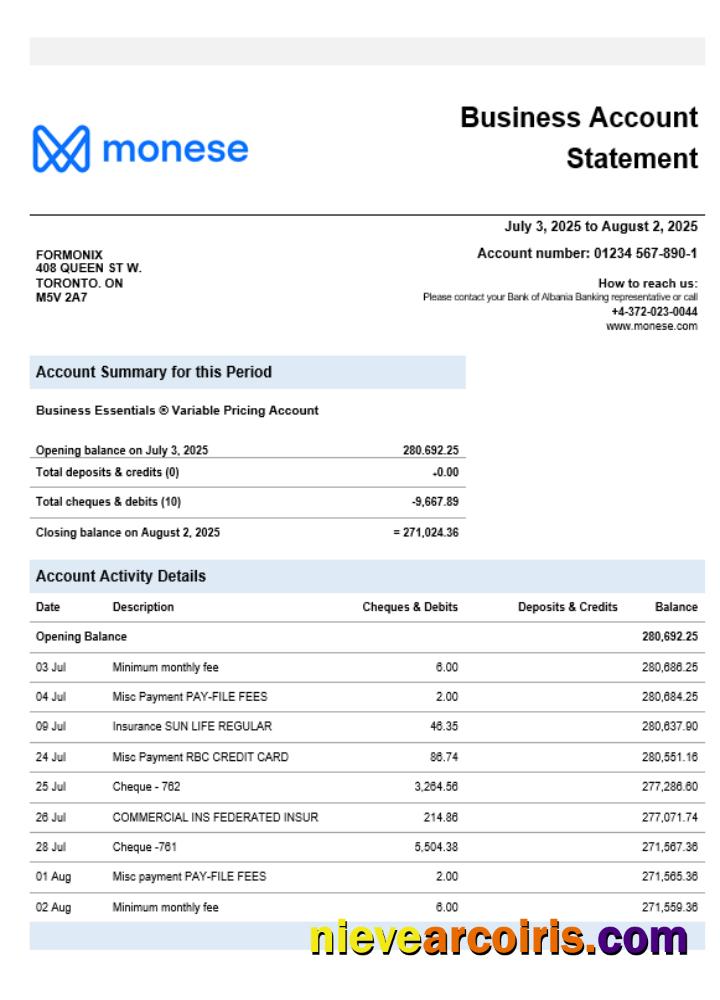The width and height of the screenshot is (720, 1000).
Task: Select the COMMERCIAL INS FEDERATED INSUR entry
Action: pyautogui.click(x=215, y=817)
